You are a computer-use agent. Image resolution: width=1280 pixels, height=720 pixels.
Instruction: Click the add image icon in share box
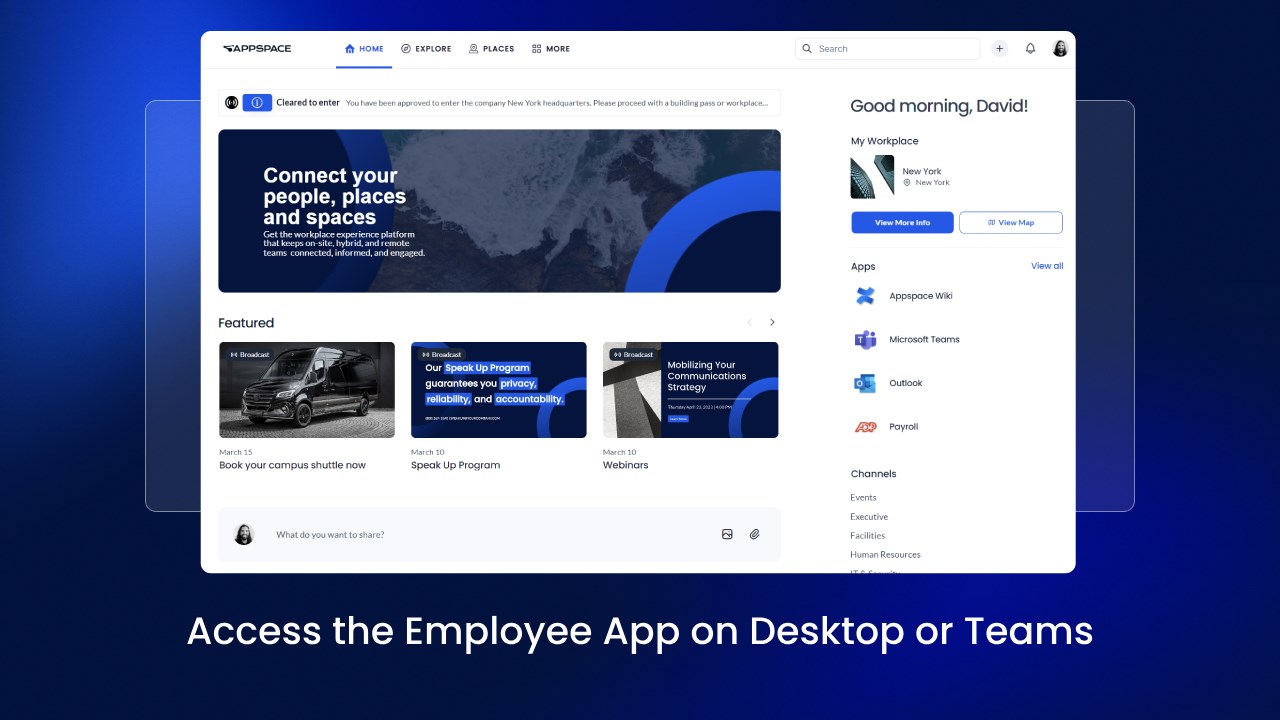coord(727,534)
